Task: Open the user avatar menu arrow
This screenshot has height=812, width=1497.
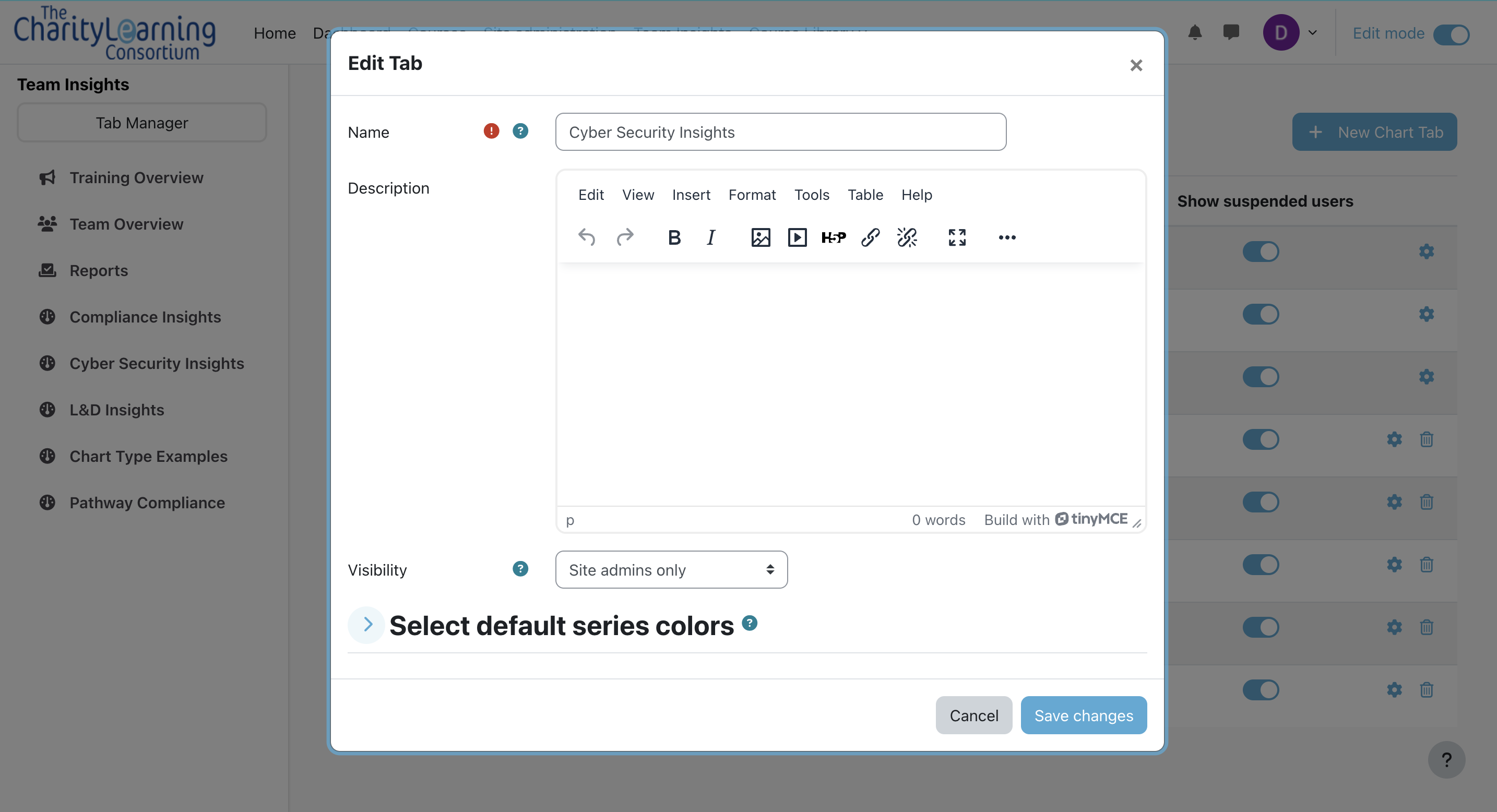Action: pyautogui.click(x=1312, y=33)
